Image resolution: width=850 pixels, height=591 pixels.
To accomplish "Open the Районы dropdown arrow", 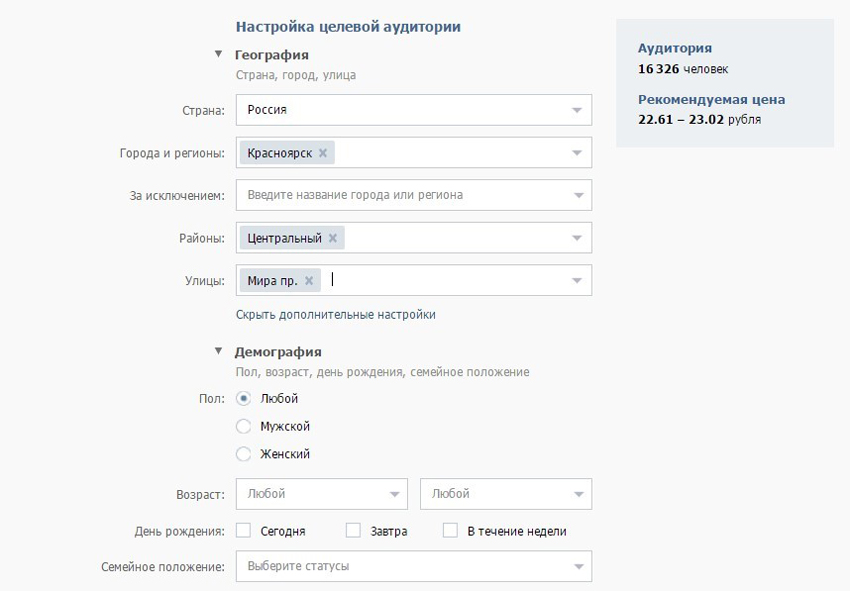I will coord(577,238).
